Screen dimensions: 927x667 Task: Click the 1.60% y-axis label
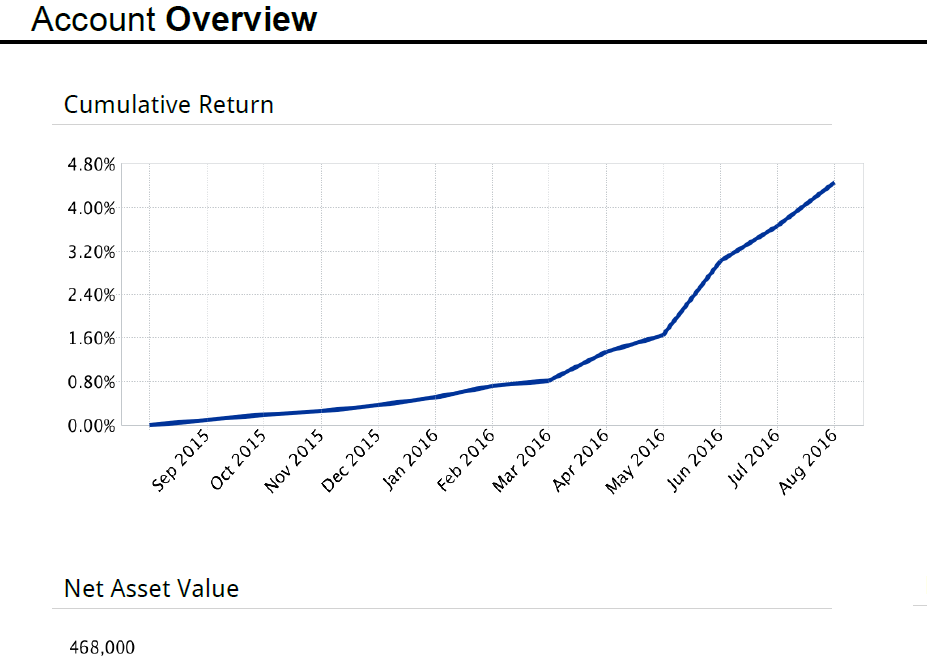[x=92, y=338]
